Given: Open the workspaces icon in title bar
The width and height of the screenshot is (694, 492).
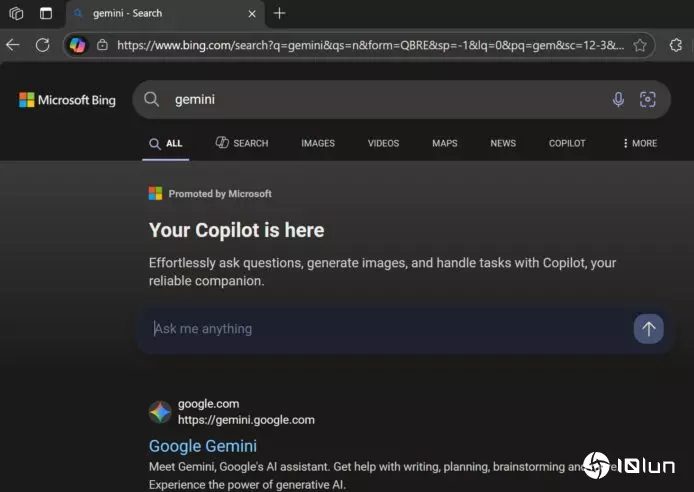Looking at the screenshot, I should point(16,13).
